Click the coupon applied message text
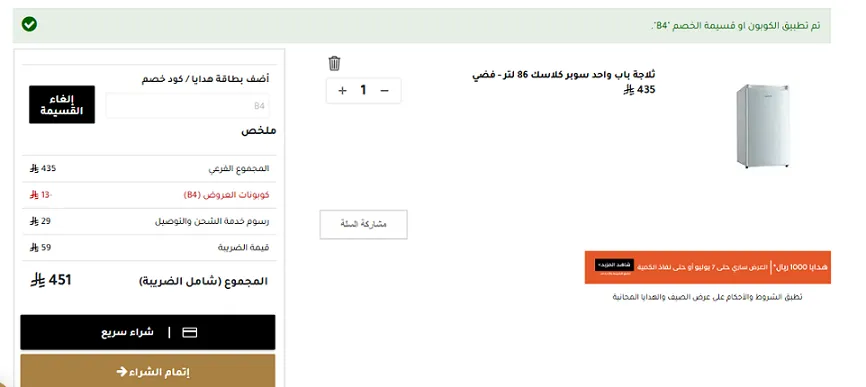The width and height of the screenshot is (866, 387). pos(736,26)
